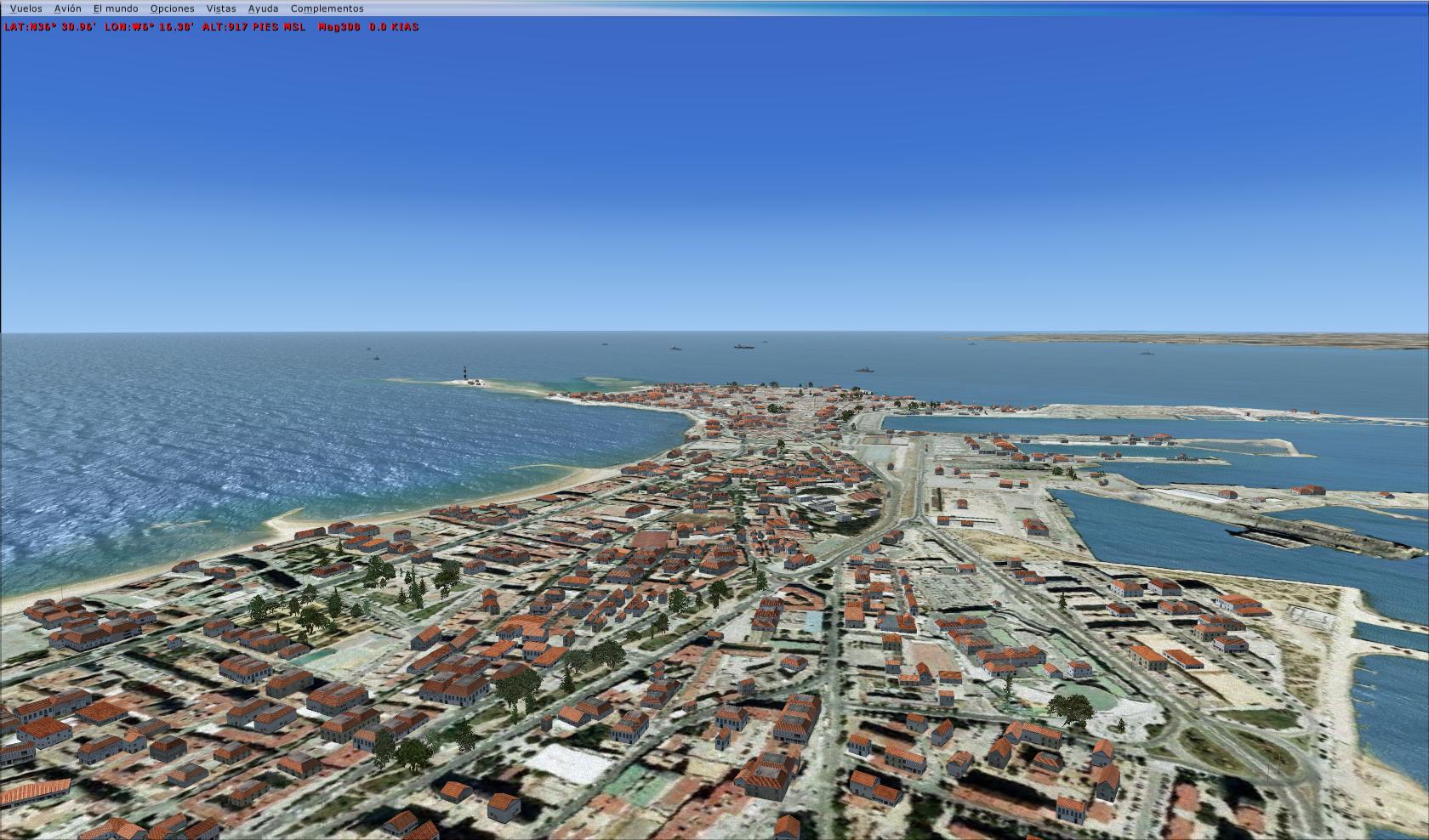
Task: Open the Complementos menu
Action: pos(327,9)
